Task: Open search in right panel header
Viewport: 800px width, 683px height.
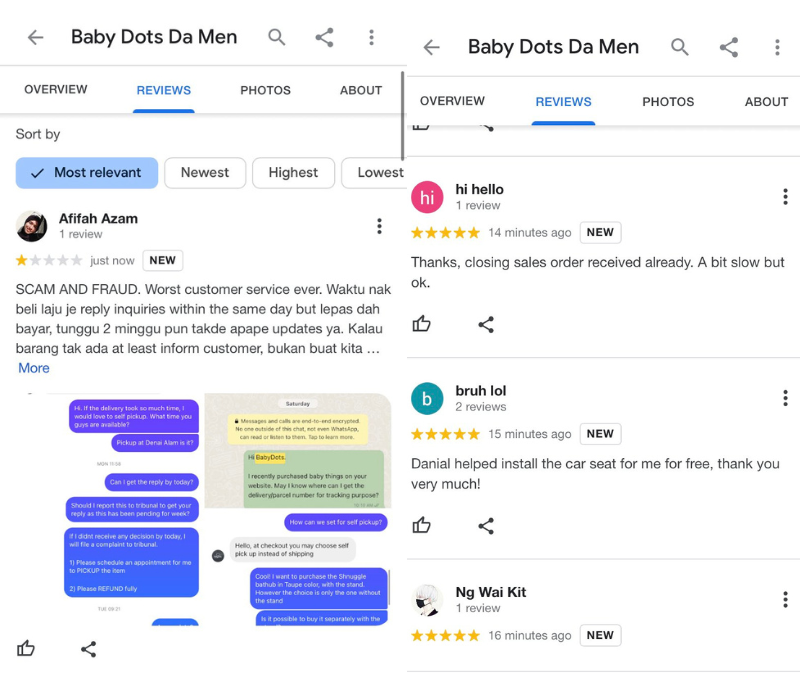Action: [679, 47]
